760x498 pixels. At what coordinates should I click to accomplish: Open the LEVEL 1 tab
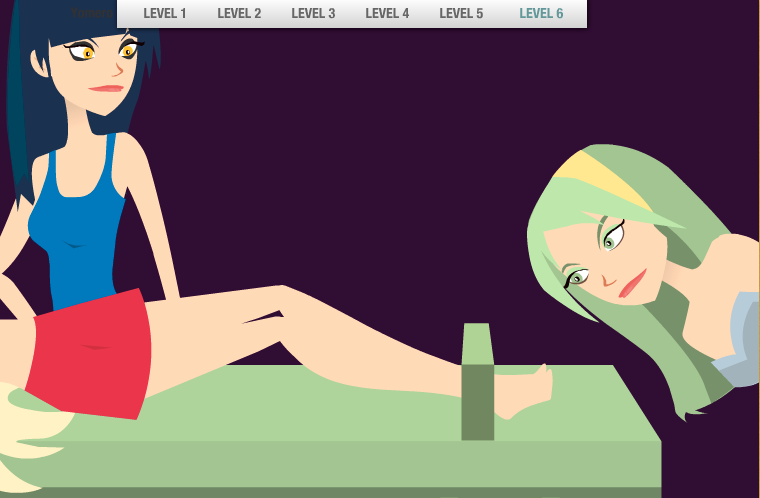pos(165,14)
